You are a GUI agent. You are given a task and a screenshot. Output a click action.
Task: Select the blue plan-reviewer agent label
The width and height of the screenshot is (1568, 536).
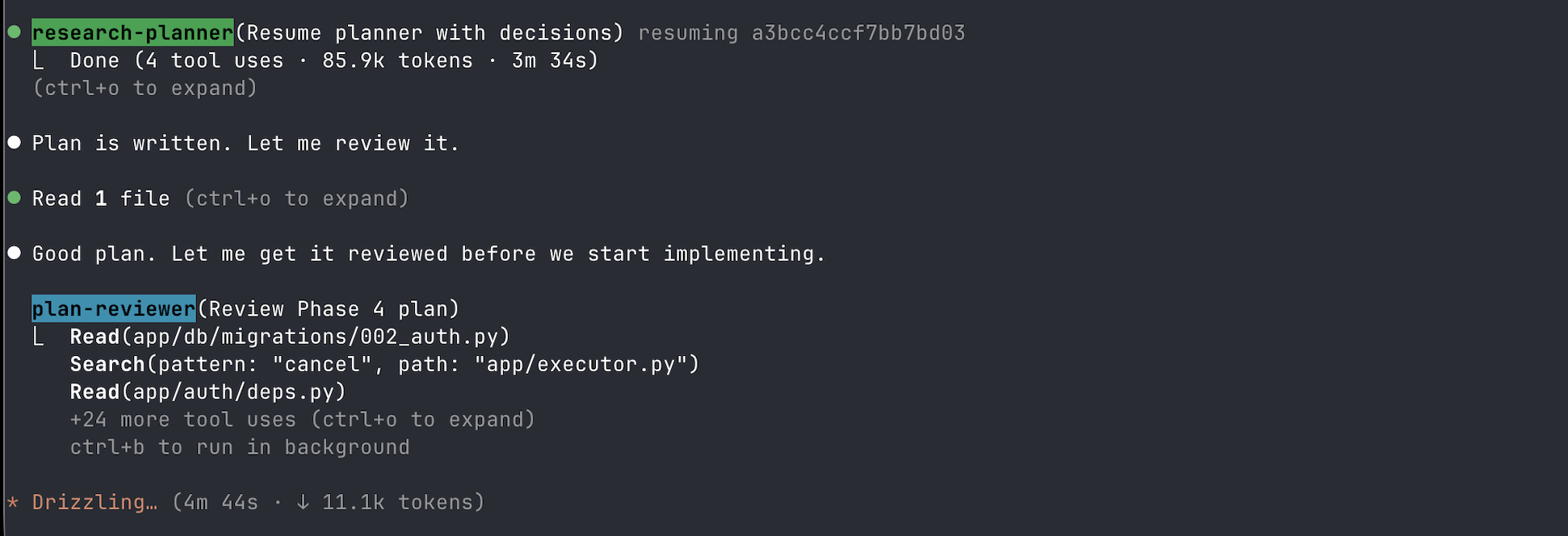coord(114,309)
